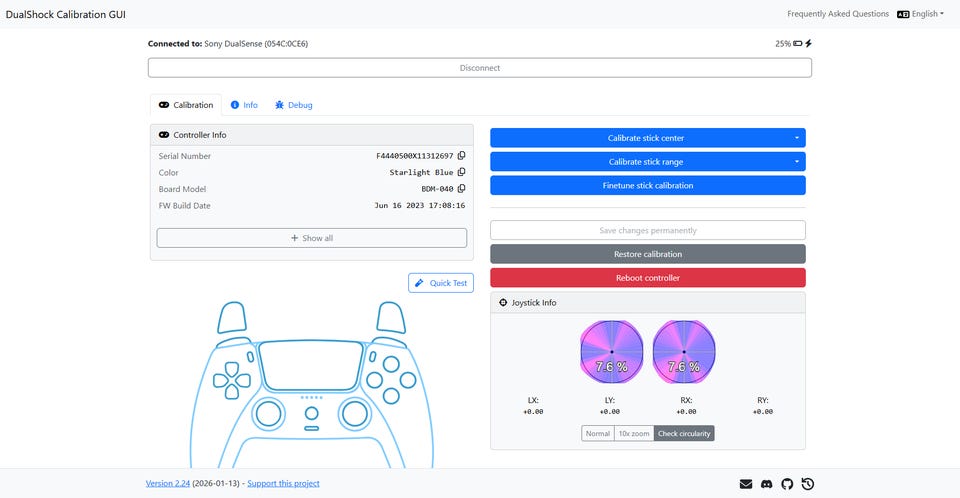Click the language translate icon
This screenshot has width=960, height=498.
point(903,14)
